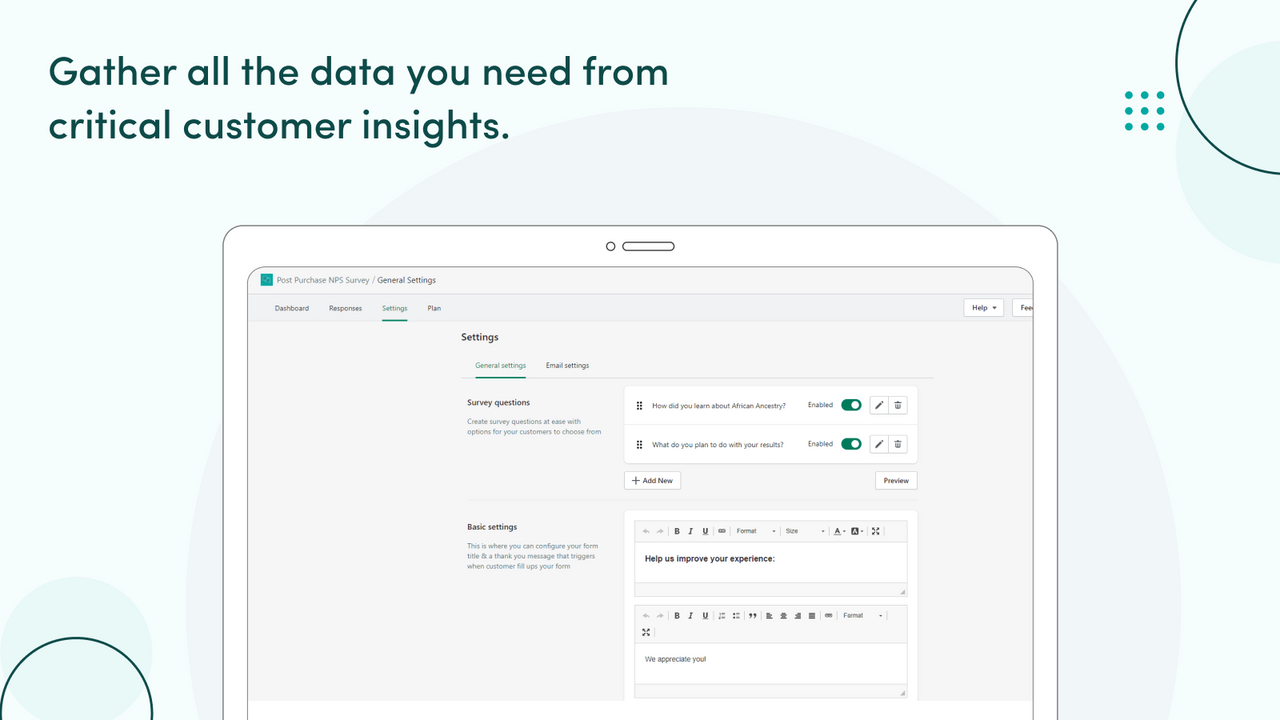The image size is (1280, 720).
Task: Disable the African Ancestry question
Action: [850, 405]
